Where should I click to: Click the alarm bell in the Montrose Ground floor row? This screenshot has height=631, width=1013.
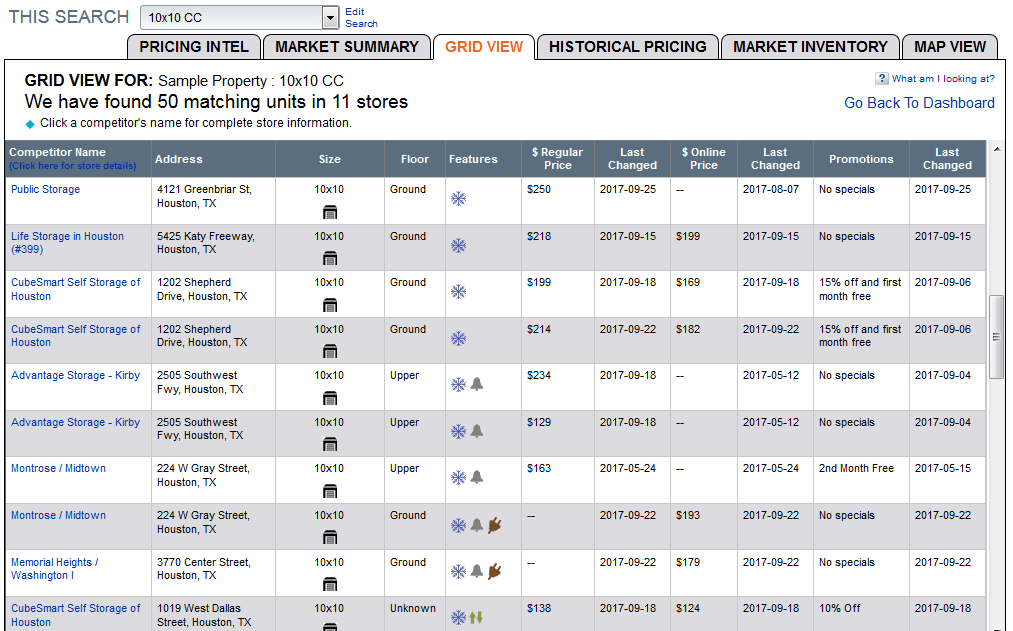(x=477, y=525)
